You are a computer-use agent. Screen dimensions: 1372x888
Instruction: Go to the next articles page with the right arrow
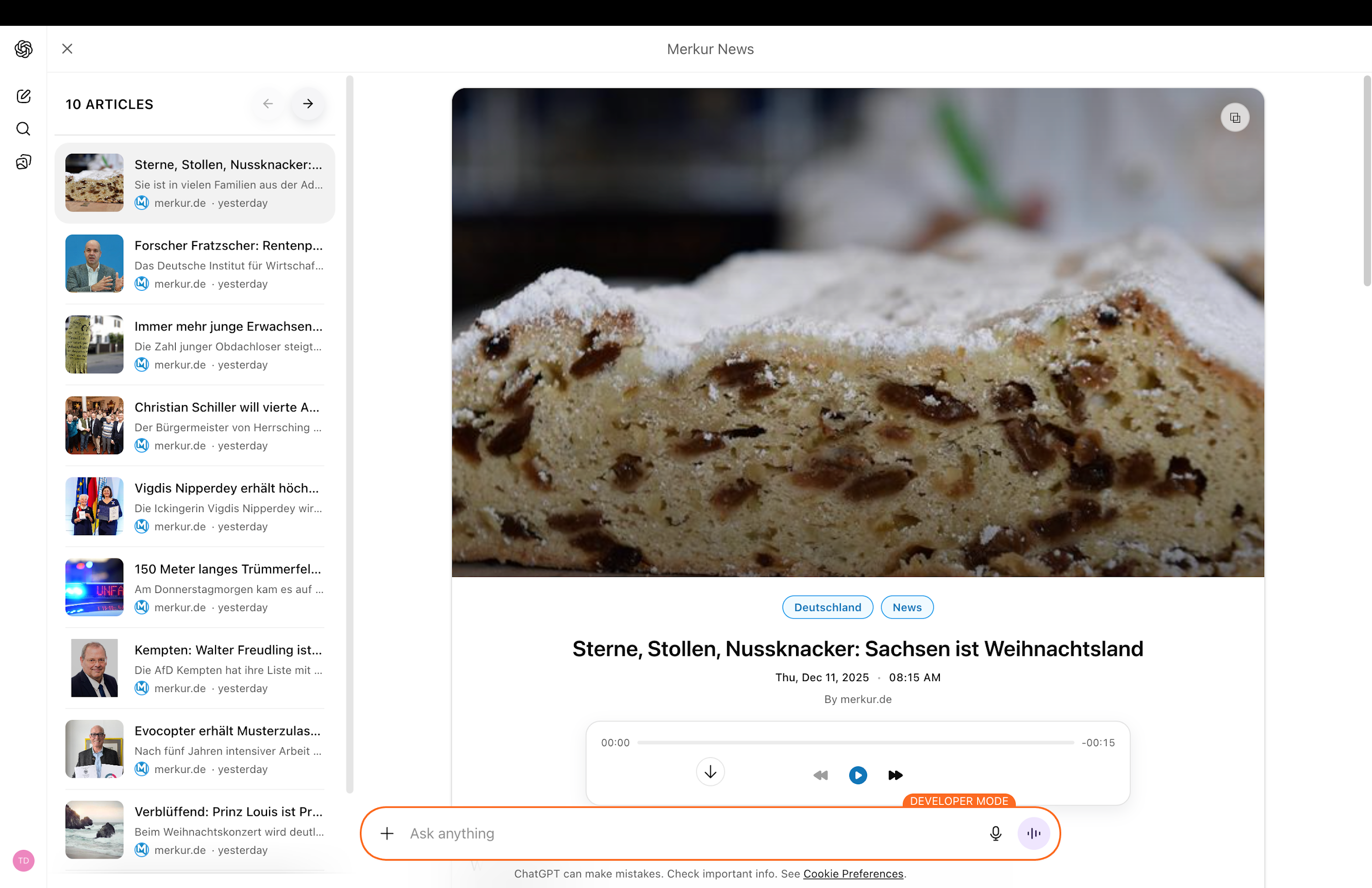pos(308,104)
